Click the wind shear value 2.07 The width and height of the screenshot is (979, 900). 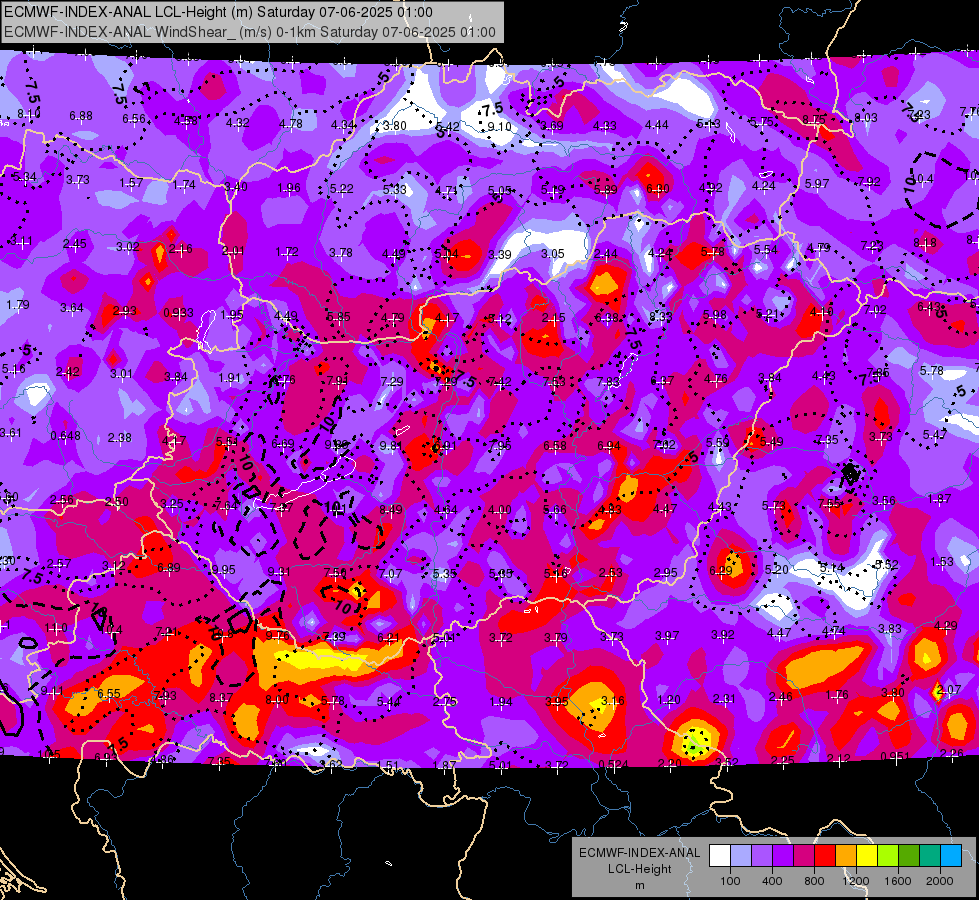coord(949,690)
